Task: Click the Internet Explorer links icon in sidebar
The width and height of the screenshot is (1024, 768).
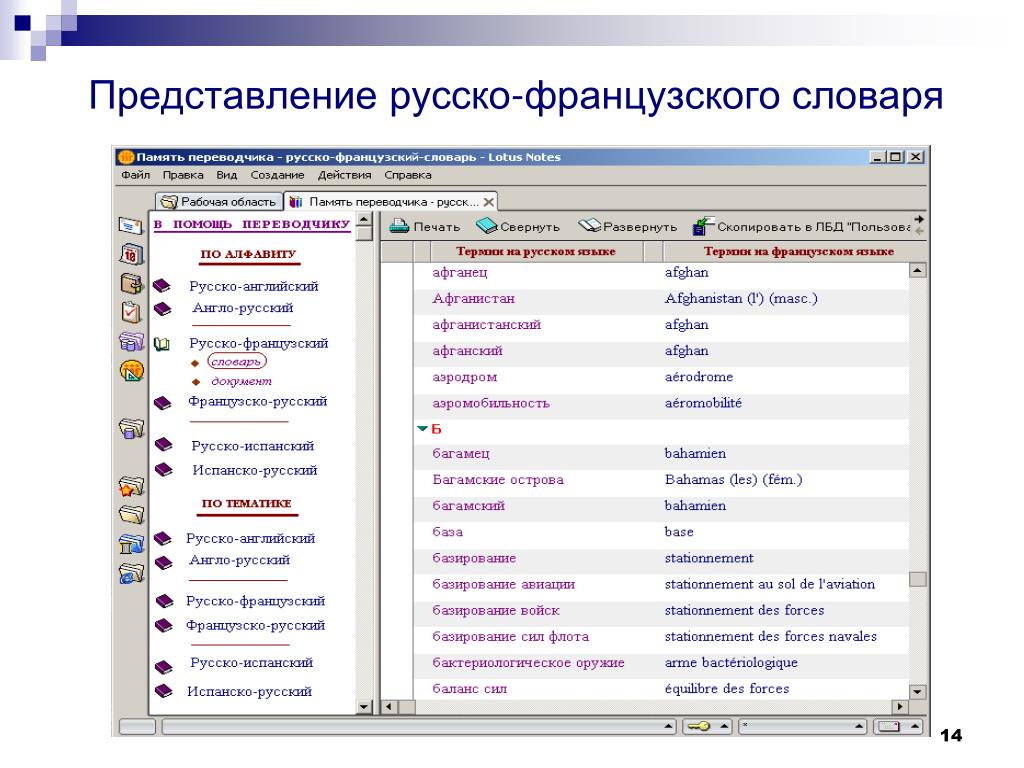Action: pyautogui.click(x=131, y=573)
